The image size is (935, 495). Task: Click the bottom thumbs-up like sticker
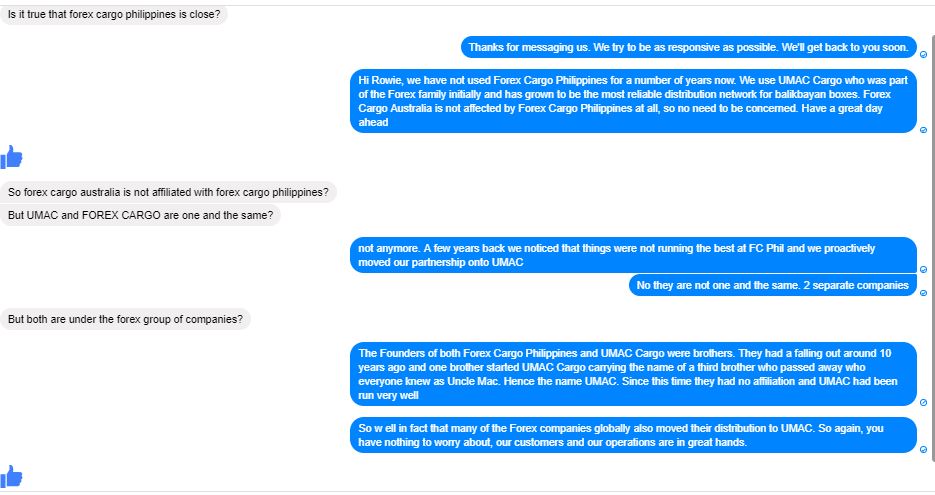[x=11, y=477]
